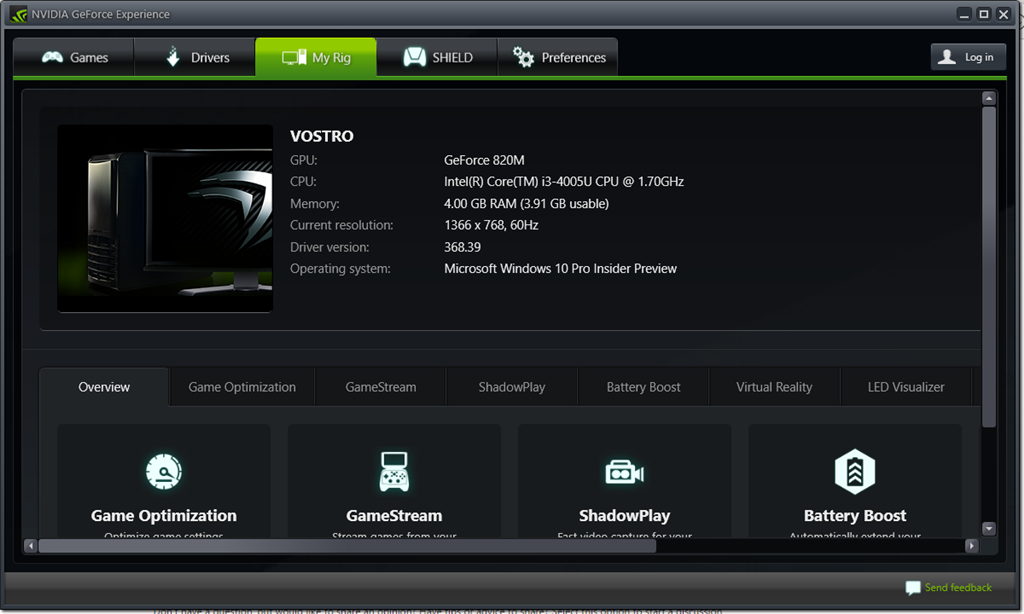Click the horizontal scrollbar thumb

pyautogui.click(x=347, y=545)
